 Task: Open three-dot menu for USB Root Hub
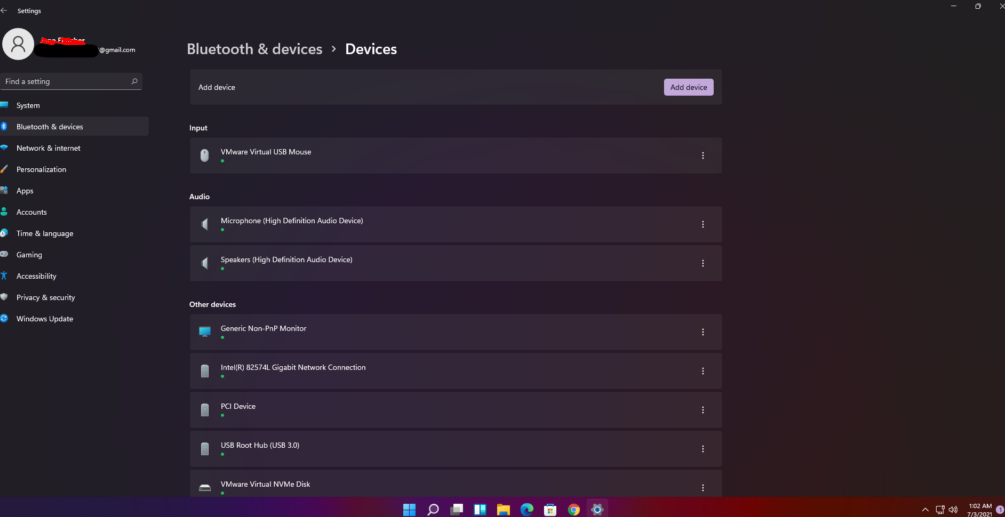(703, 449)
